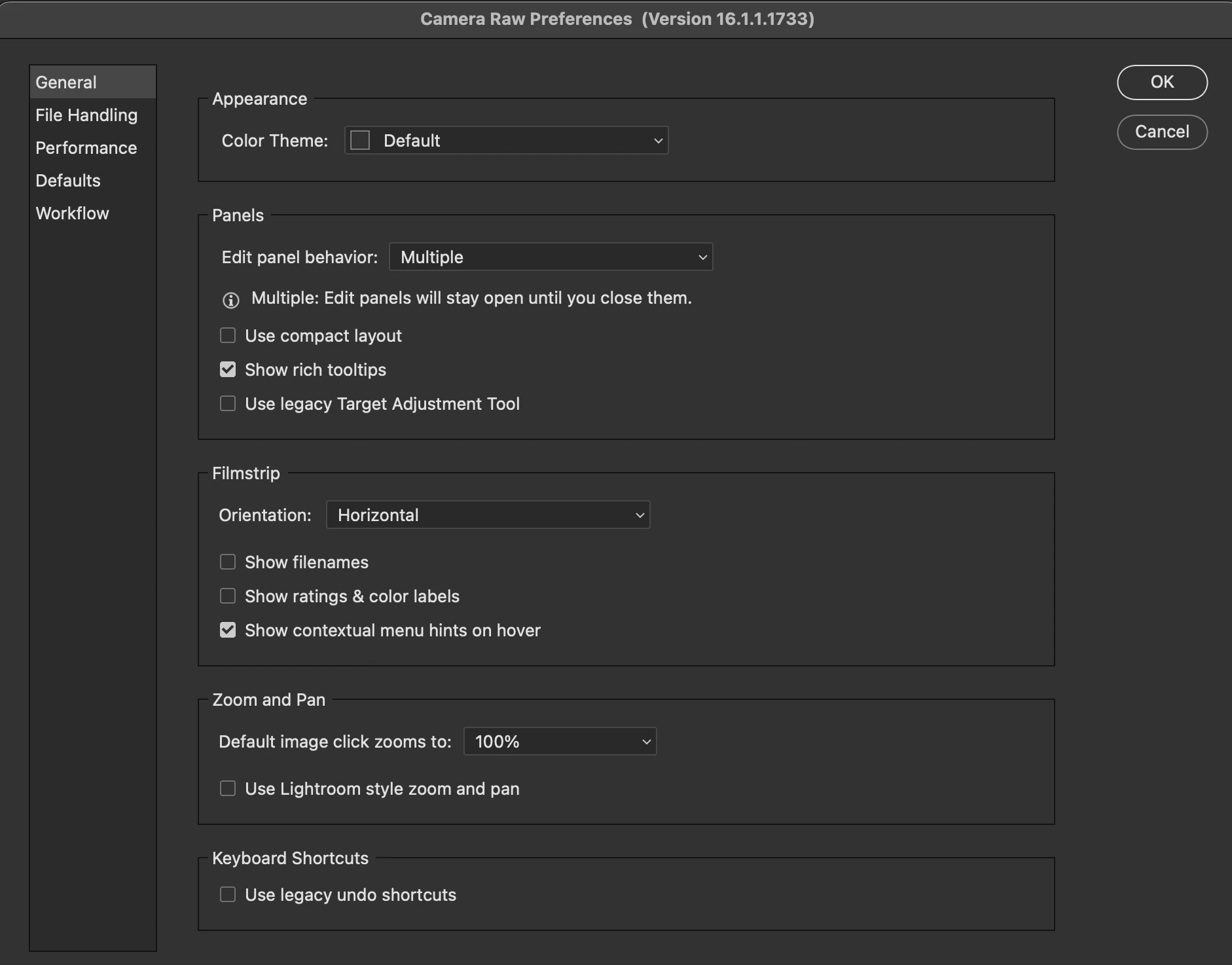Click the Keyboard Shortcuts section heading

(290, 858)
